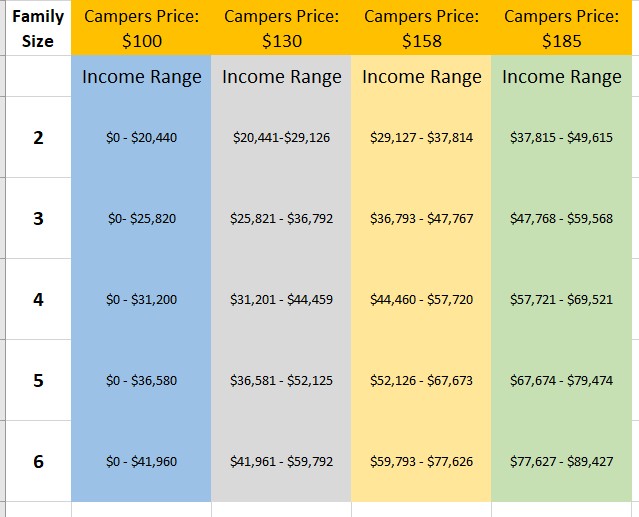Select the Campers Price $185 header

(561, 29)
